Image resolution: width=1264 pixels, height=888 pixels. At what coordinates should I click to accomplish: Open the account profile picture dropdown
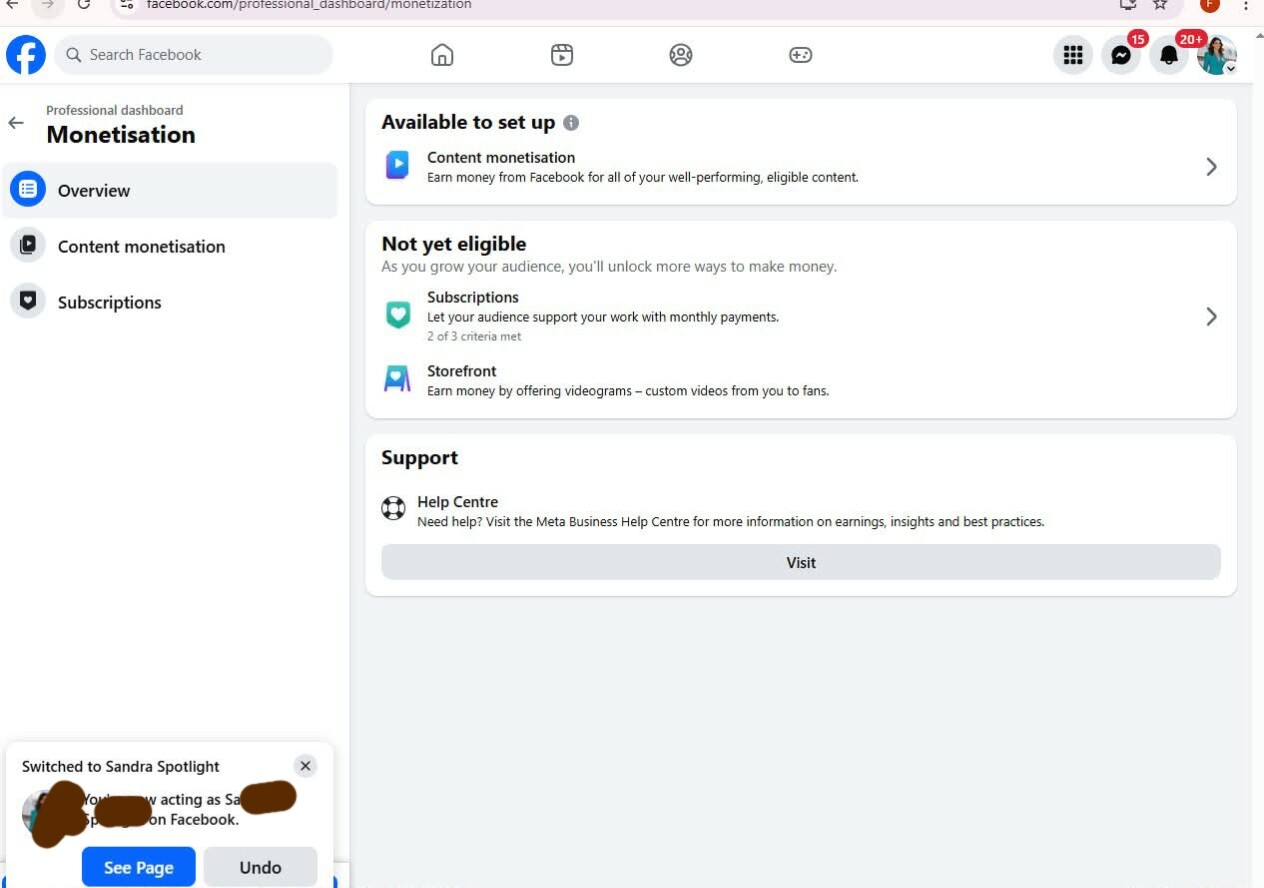pos(1217,55)
